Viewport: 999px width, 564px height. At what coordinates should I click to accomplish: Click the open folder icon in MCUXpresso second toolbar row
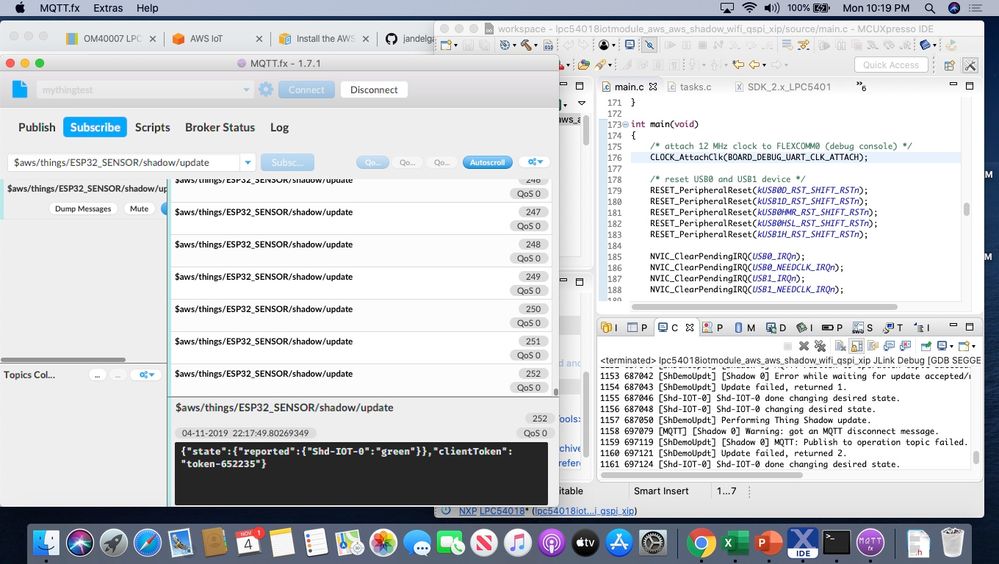584,64
